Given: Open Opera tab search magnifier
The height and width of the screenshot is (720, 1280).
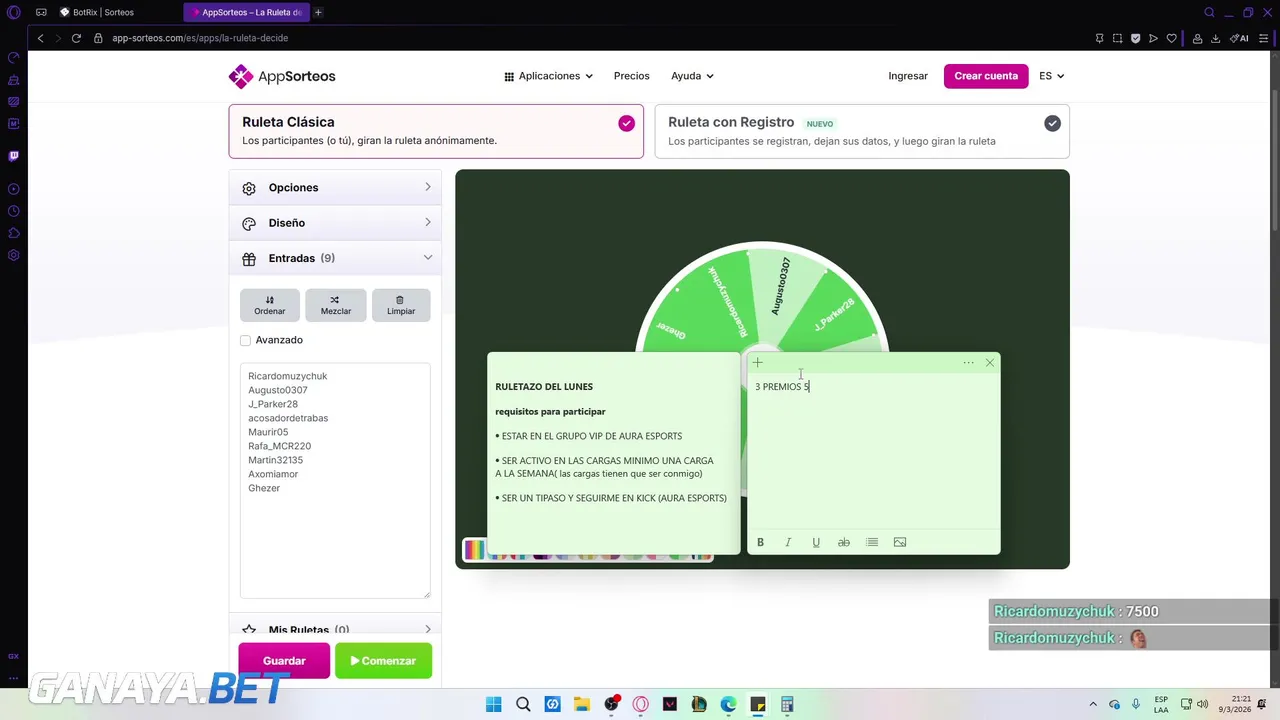Looking at the screenshot, I should (x=1210, y=12).
